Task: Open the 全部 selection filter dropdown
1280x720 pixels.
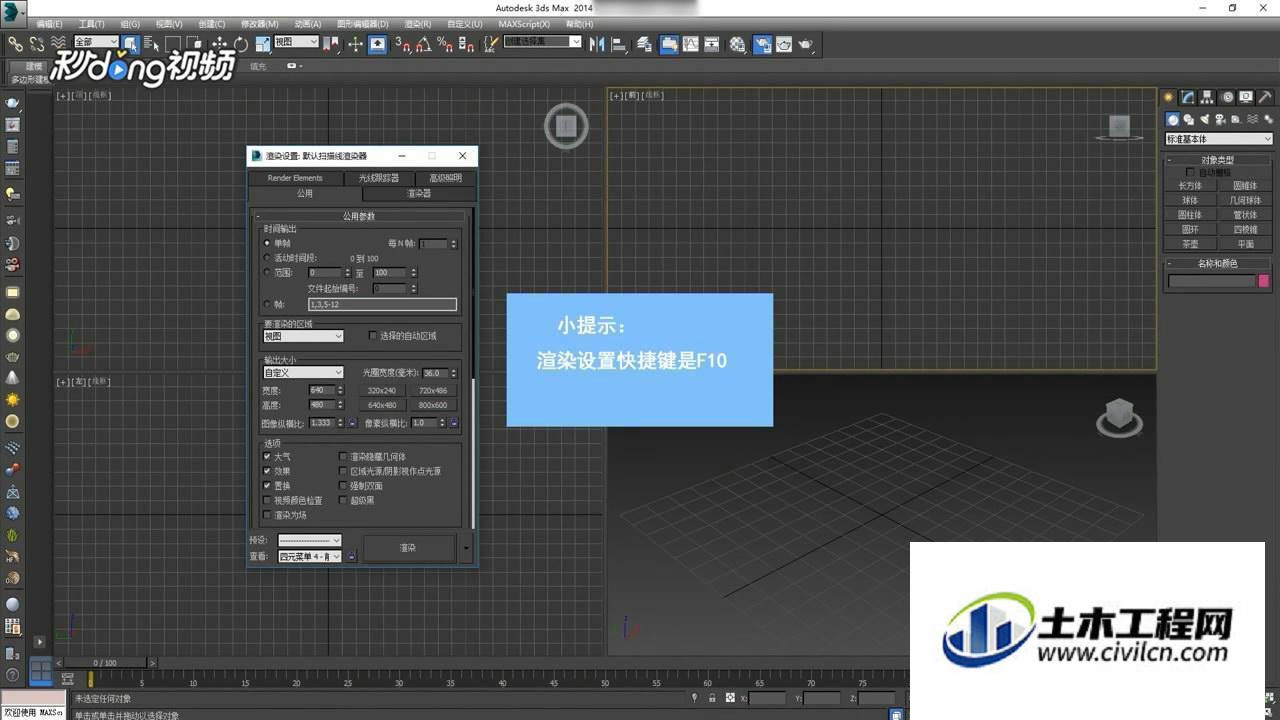Action: (x=96, y=42)
